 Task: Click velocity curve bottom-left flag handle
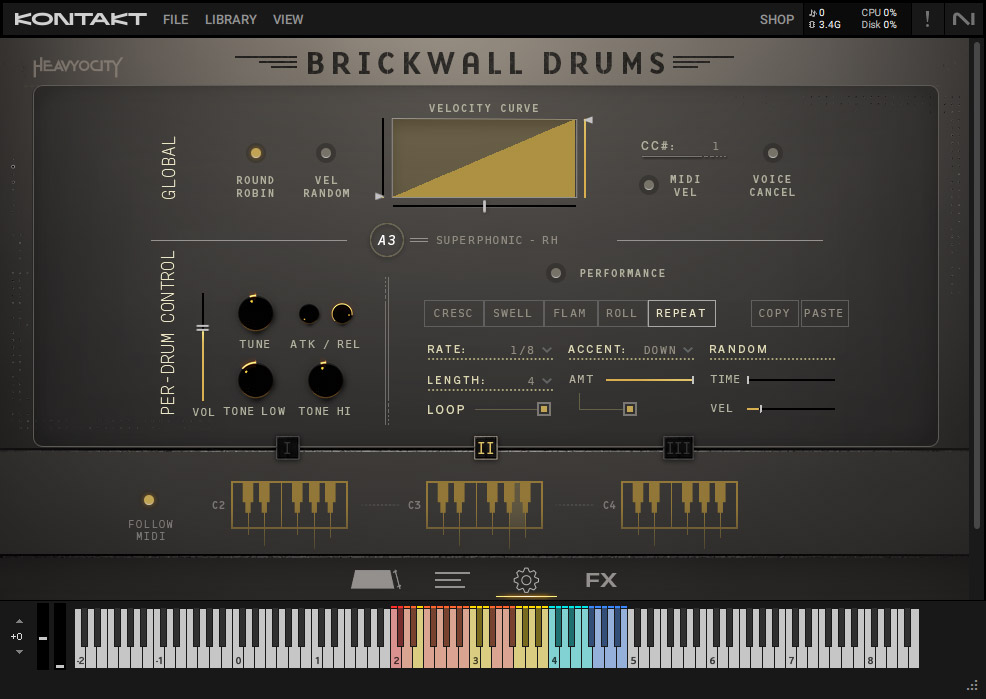point(379,196)
